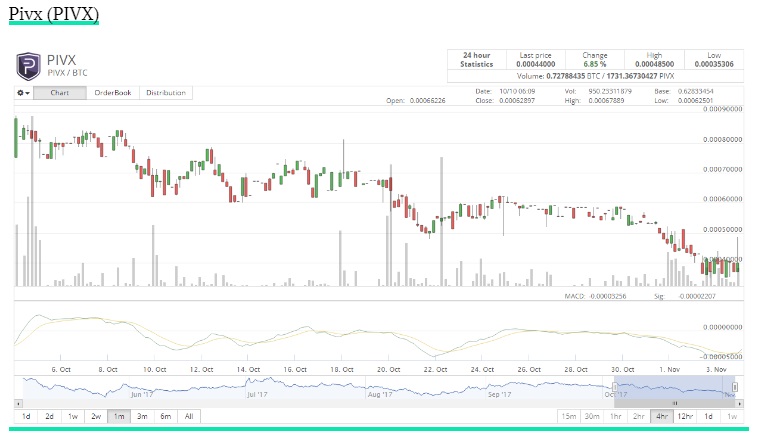This screenshot has height=446, width=757.
Task: Click Jun '17 in the navigator overview
Action: [x=141, y=394]
